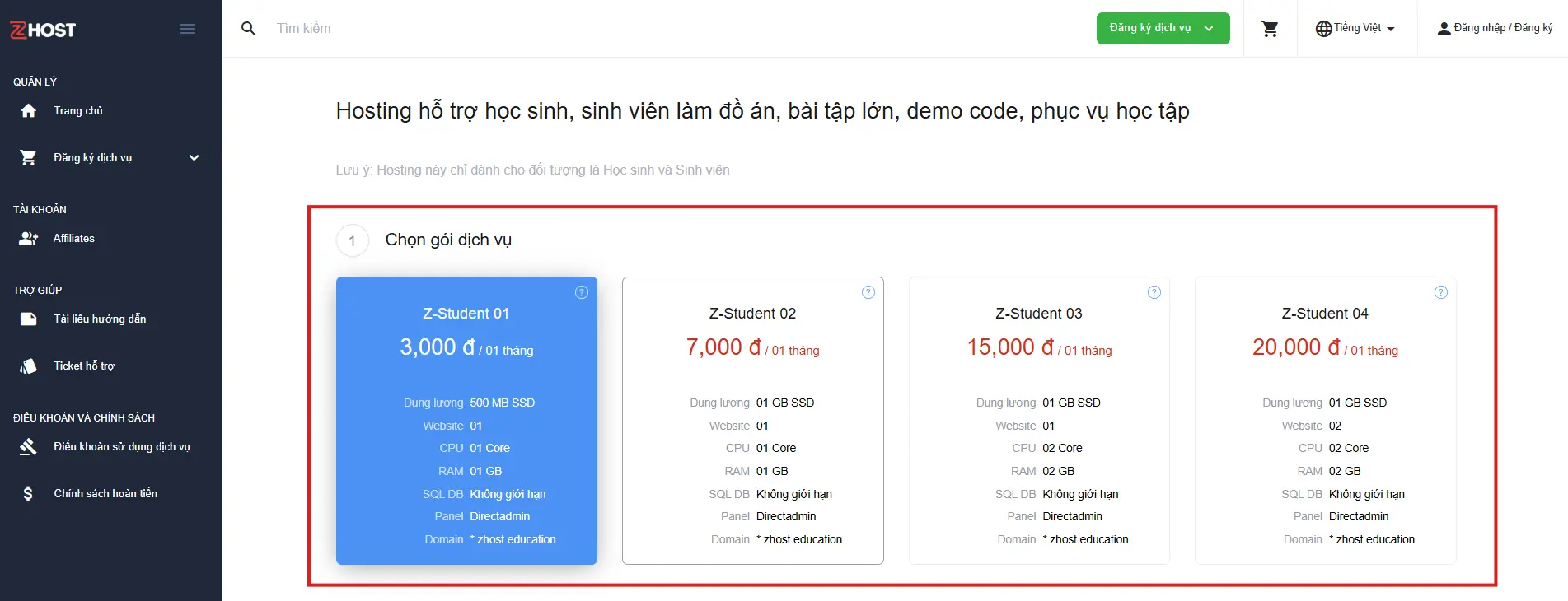Click Z-Student 04 Website 02 value

click(1335, 426)
